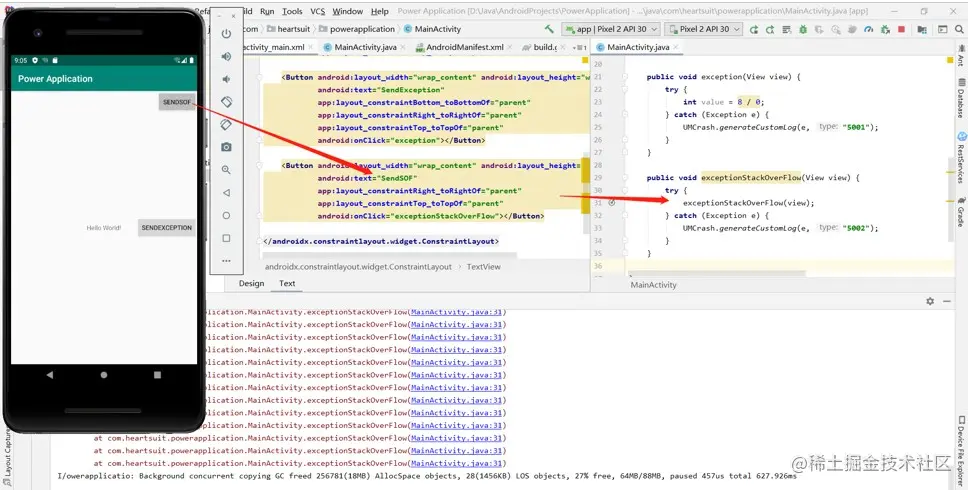
Task: Open the Device File Explorer tool window
Action: (961, 452)
